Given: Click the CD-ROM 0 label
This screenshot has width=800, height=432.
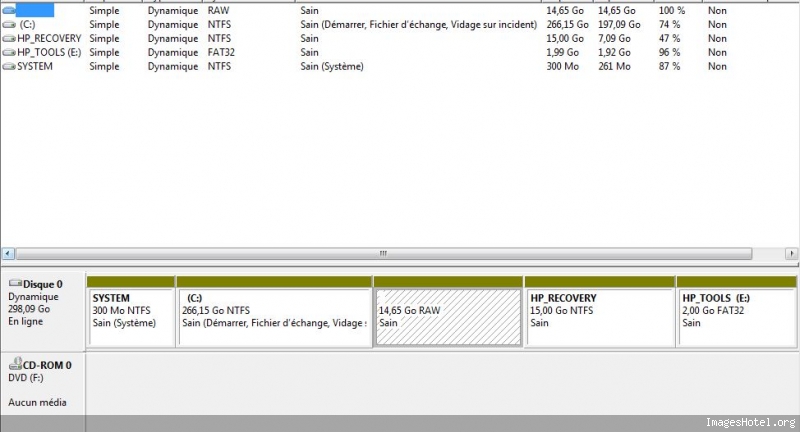Looking at the screenshot, I should (47, 365).
